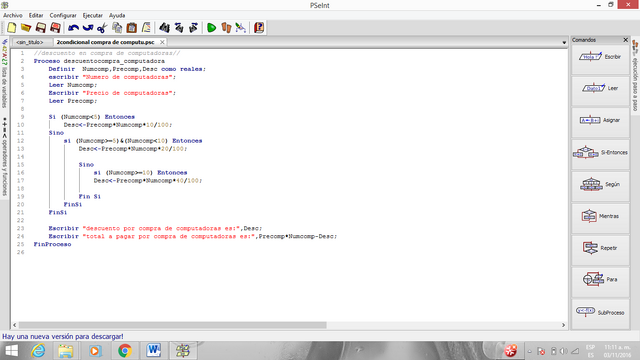Viewport: 640px width, 360px height.
Task: Click the new version download notice
Action: 63,336
